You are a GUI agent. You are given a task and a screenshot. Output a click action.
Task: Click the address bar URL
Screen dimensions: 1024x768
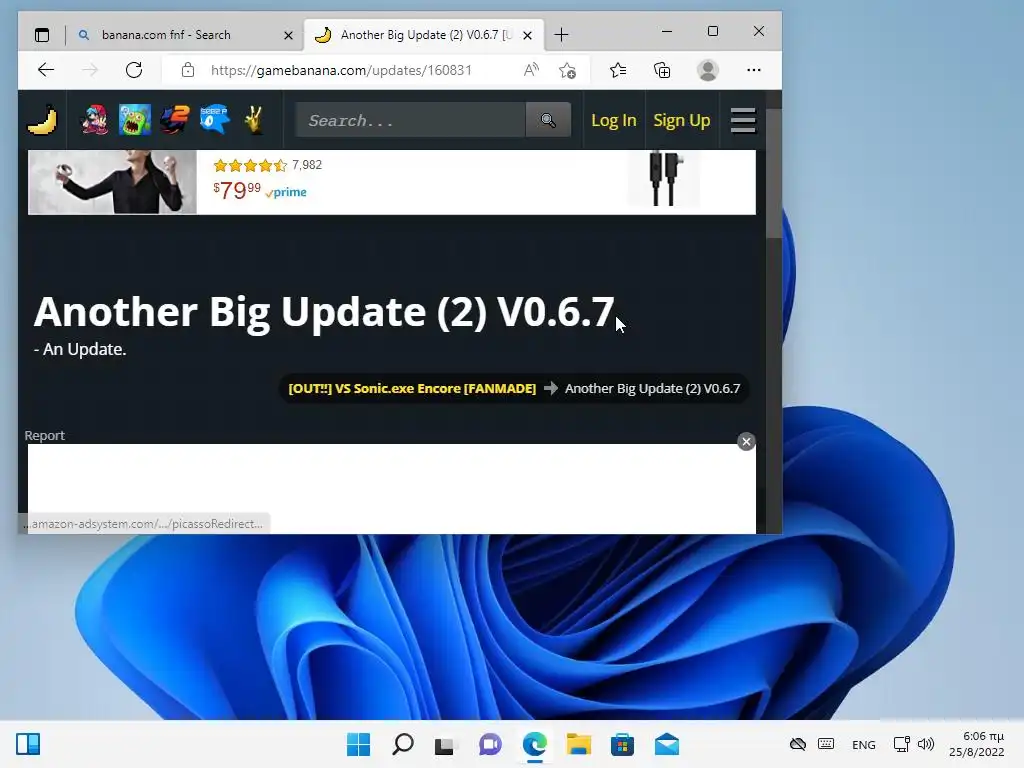tap(341, 70)
